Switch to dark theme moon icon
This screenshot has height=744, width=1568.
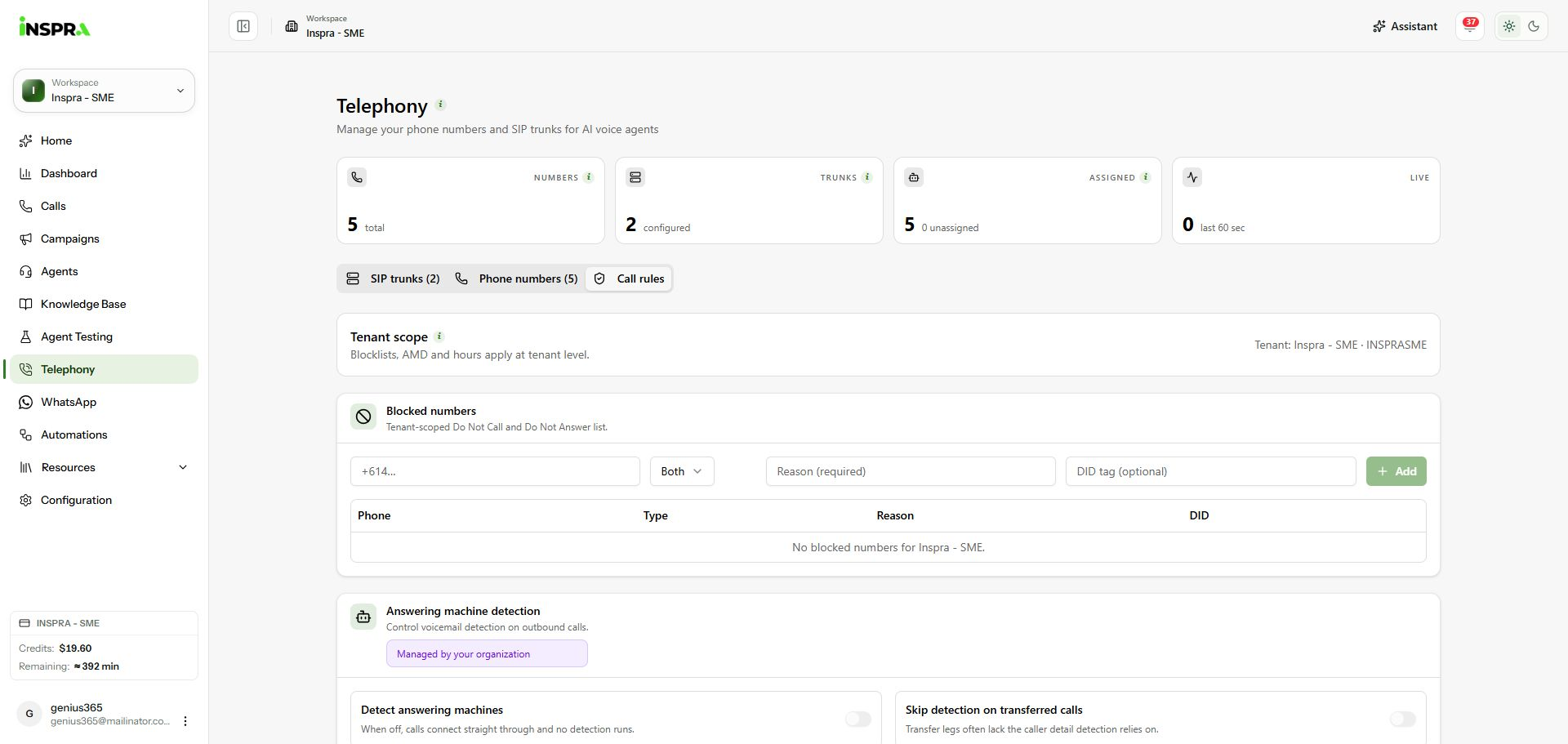pyautogui.click(x=1534, y=26)
